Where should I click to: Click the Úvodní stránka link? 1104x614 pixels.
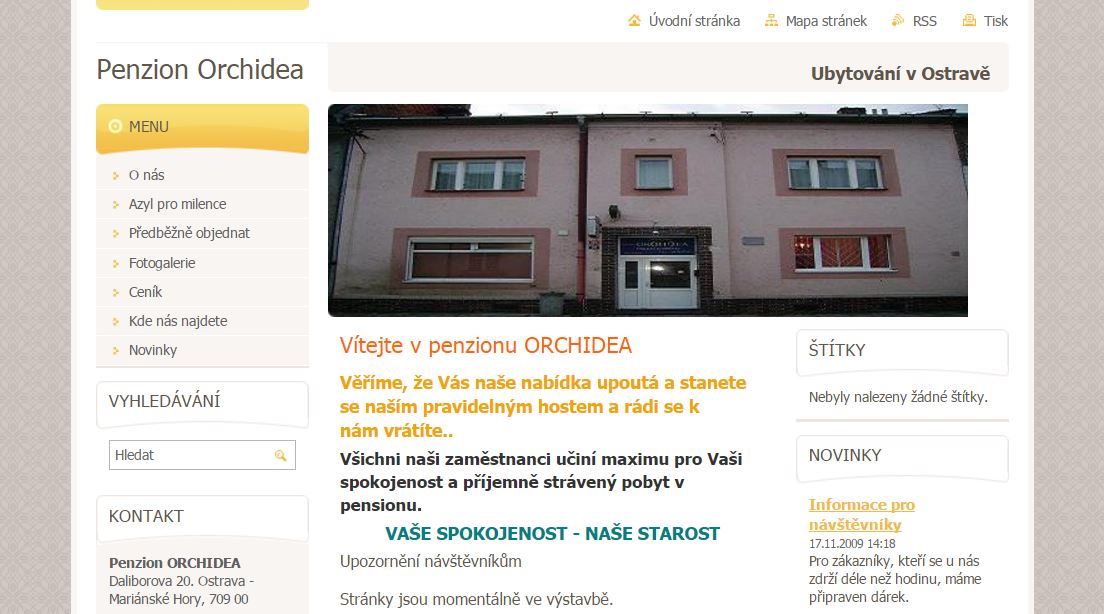coord(694,21)
